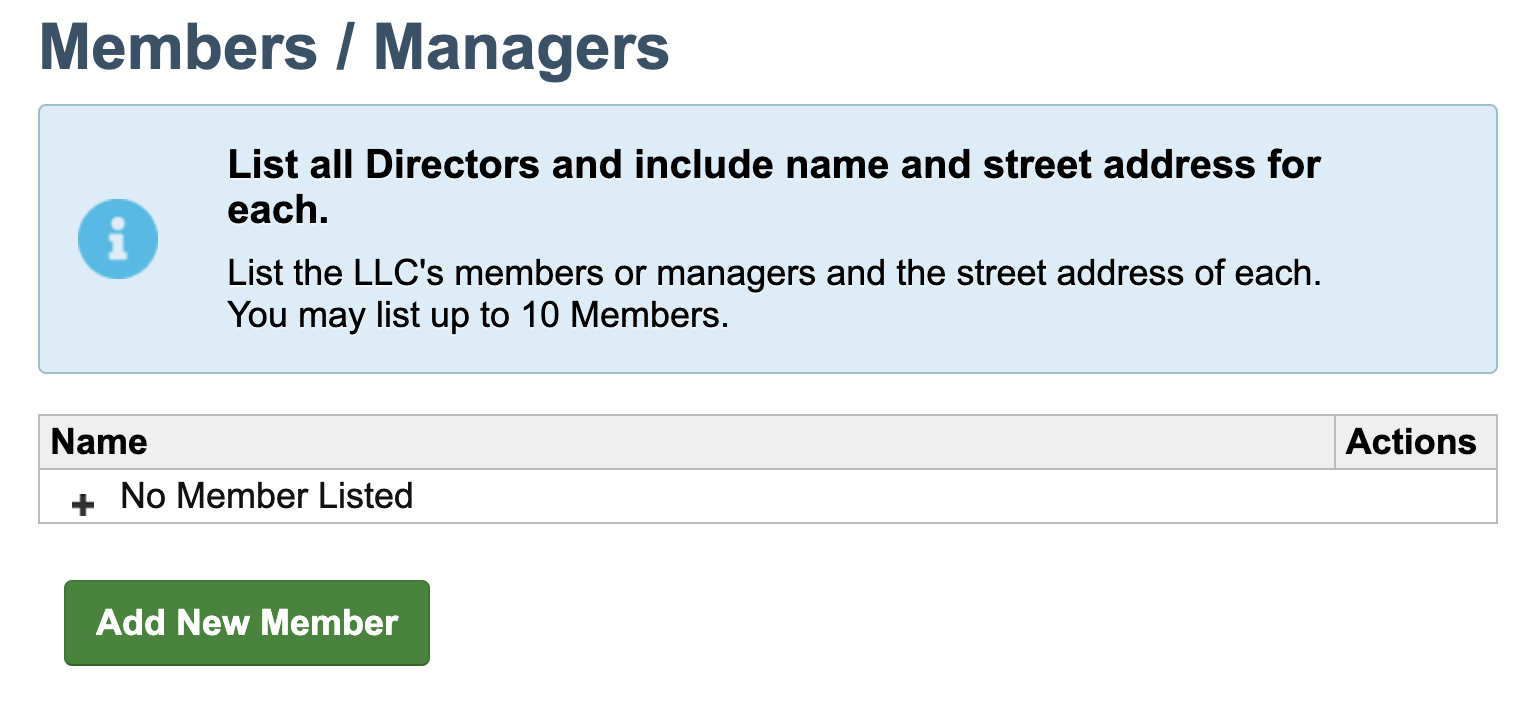Add a new member with the green button

[247, 622]
